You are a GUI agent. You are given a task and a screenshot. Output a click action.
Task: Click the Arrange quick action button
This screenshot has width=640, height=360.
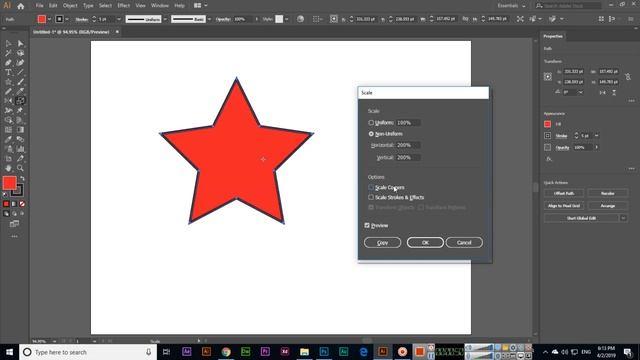[x=607, y=206]
